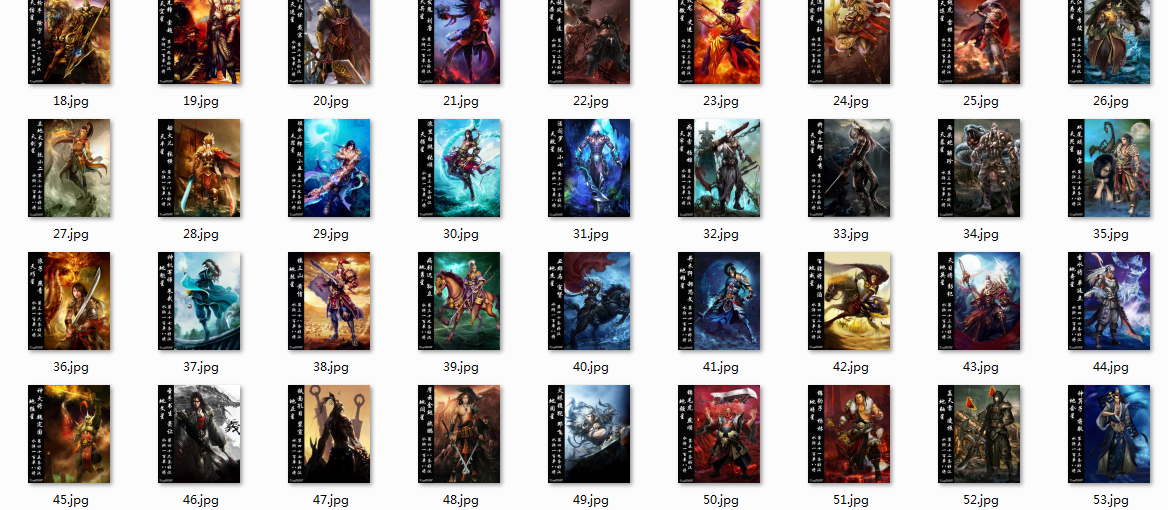Click the image thumbnail for 46.jpg
1168x510 pixels.
[x=199, y=434]
